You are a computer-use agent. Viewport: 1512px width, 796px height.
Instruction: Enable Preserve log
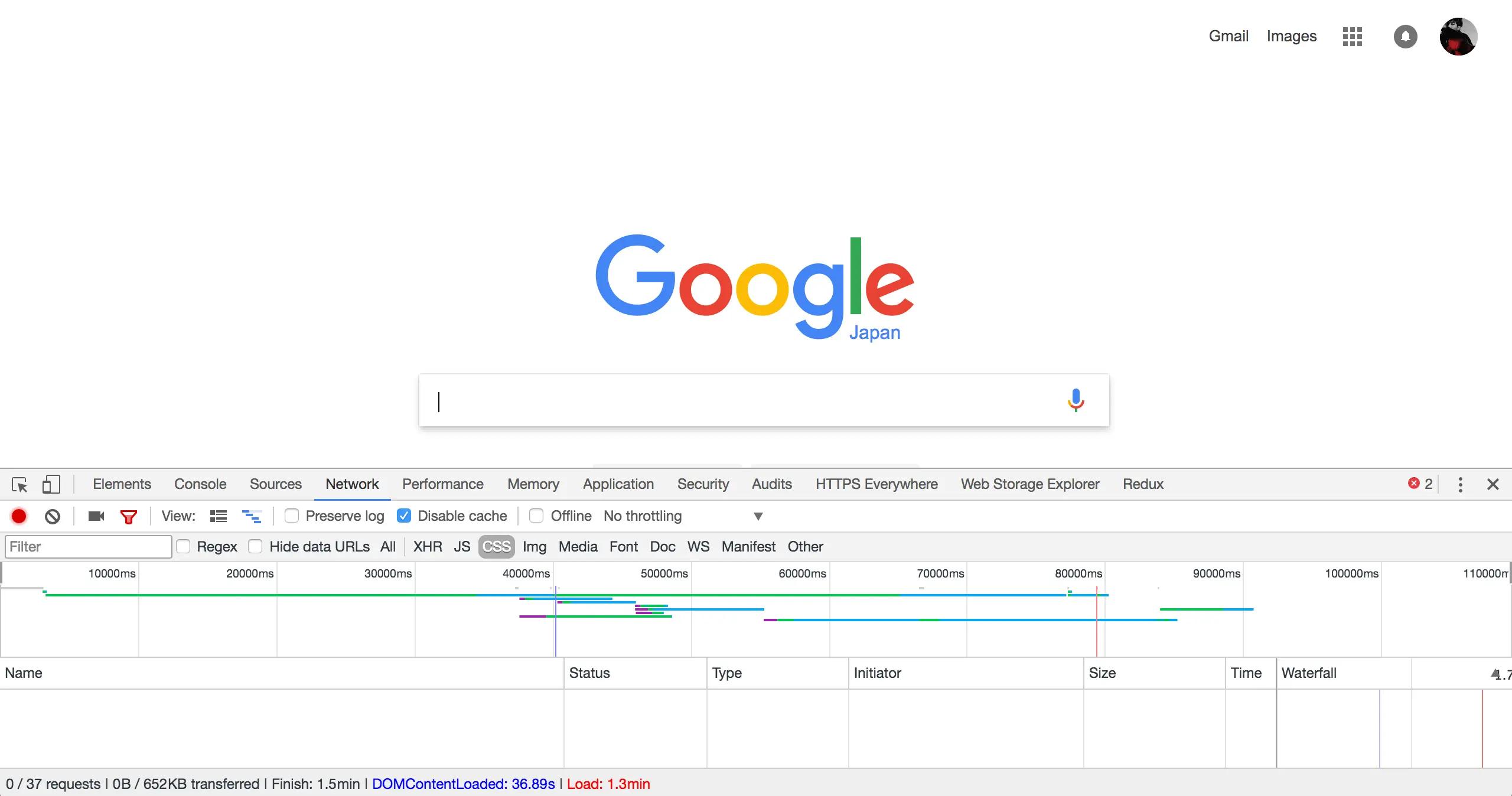[291, 516]
